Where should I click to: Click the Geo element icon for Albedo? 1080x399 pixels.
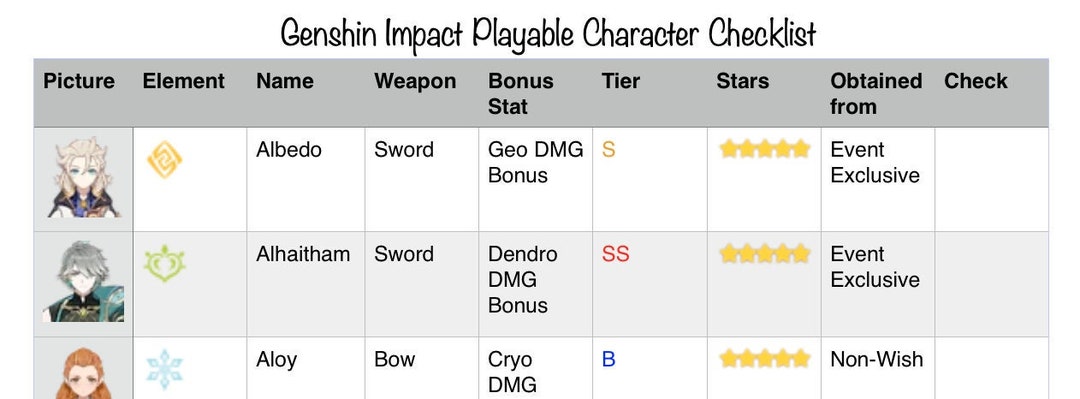[165, 159]
